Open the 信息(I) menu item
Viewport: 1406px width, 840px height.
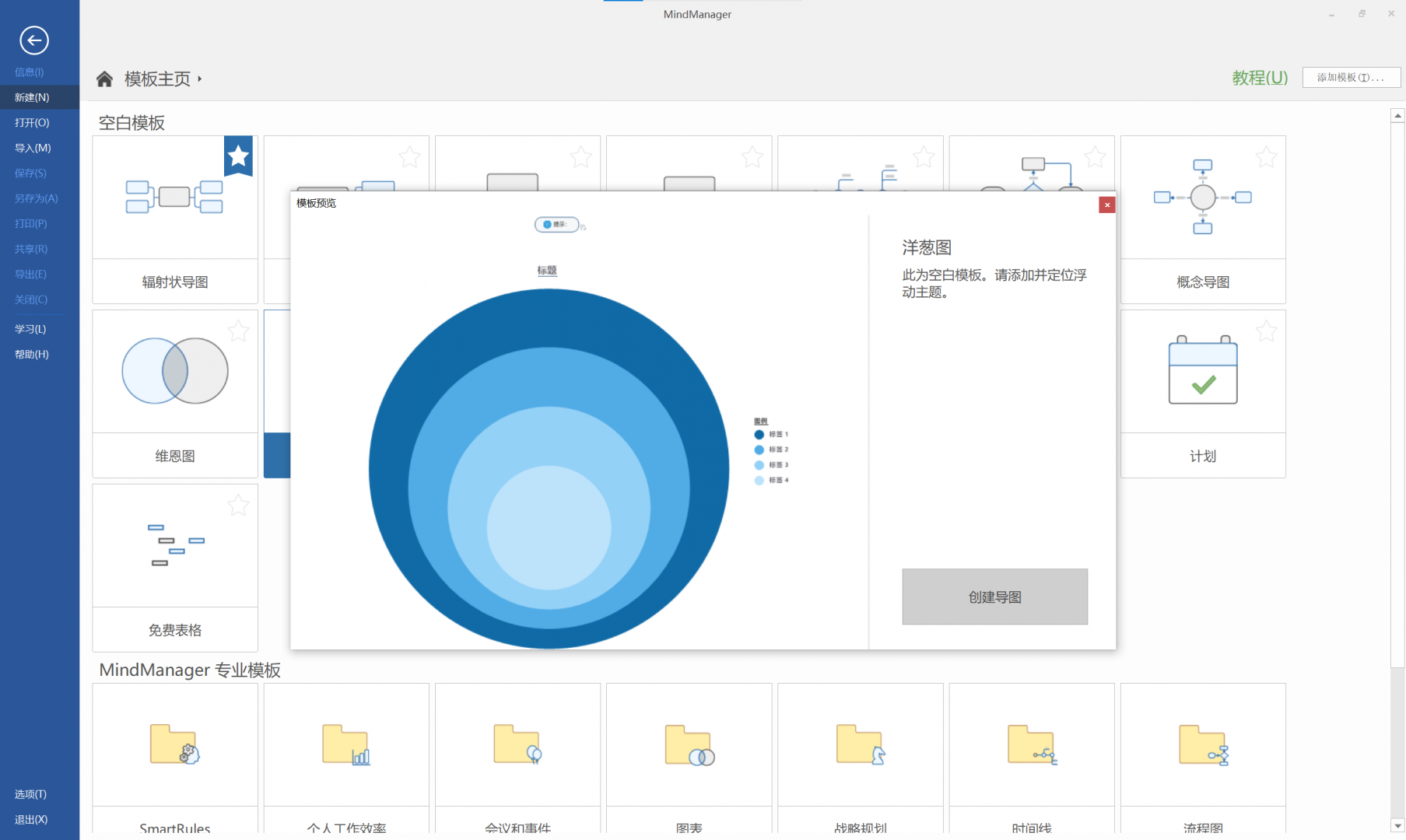(x=29, y=72)
